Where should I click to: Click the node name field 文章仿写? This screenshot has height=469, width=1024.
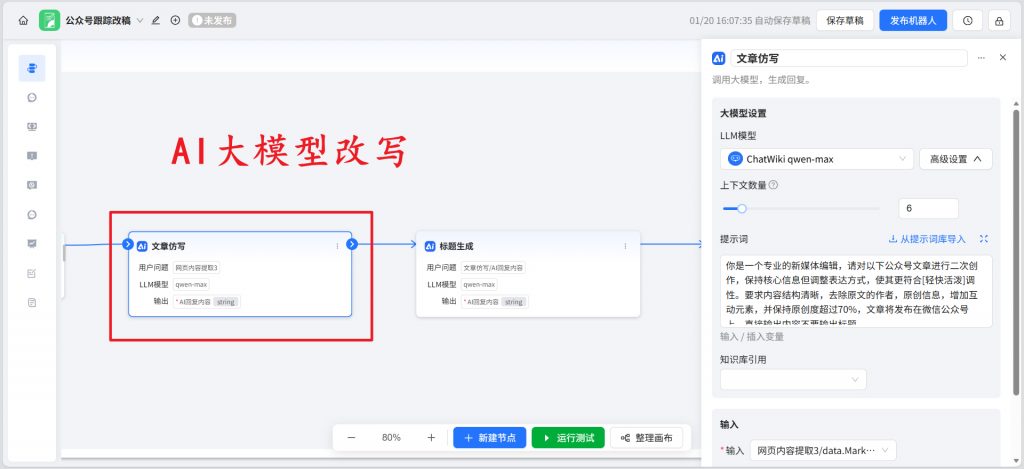click(849, 58)
